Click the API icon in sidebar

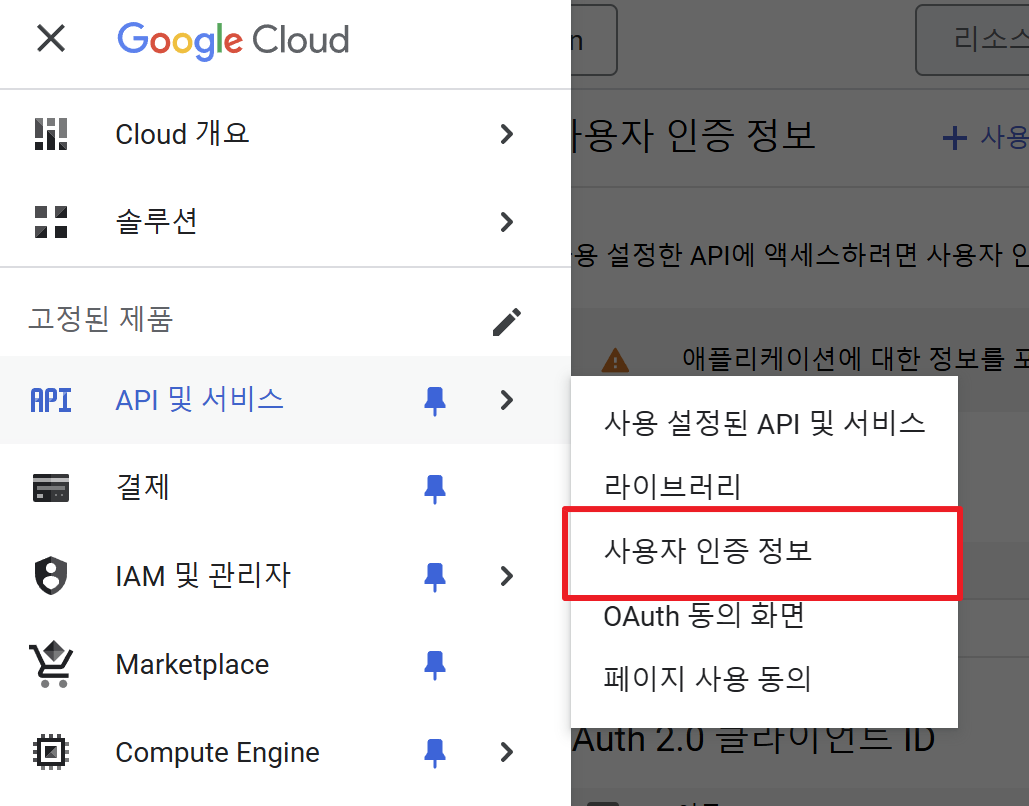(51, 400)
